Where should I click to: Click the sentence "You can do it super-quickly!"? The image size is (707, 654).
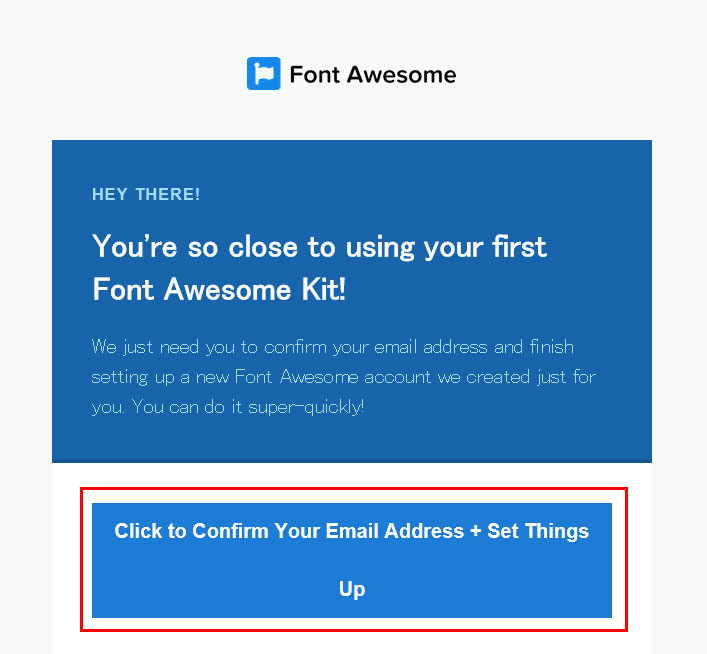251,407
